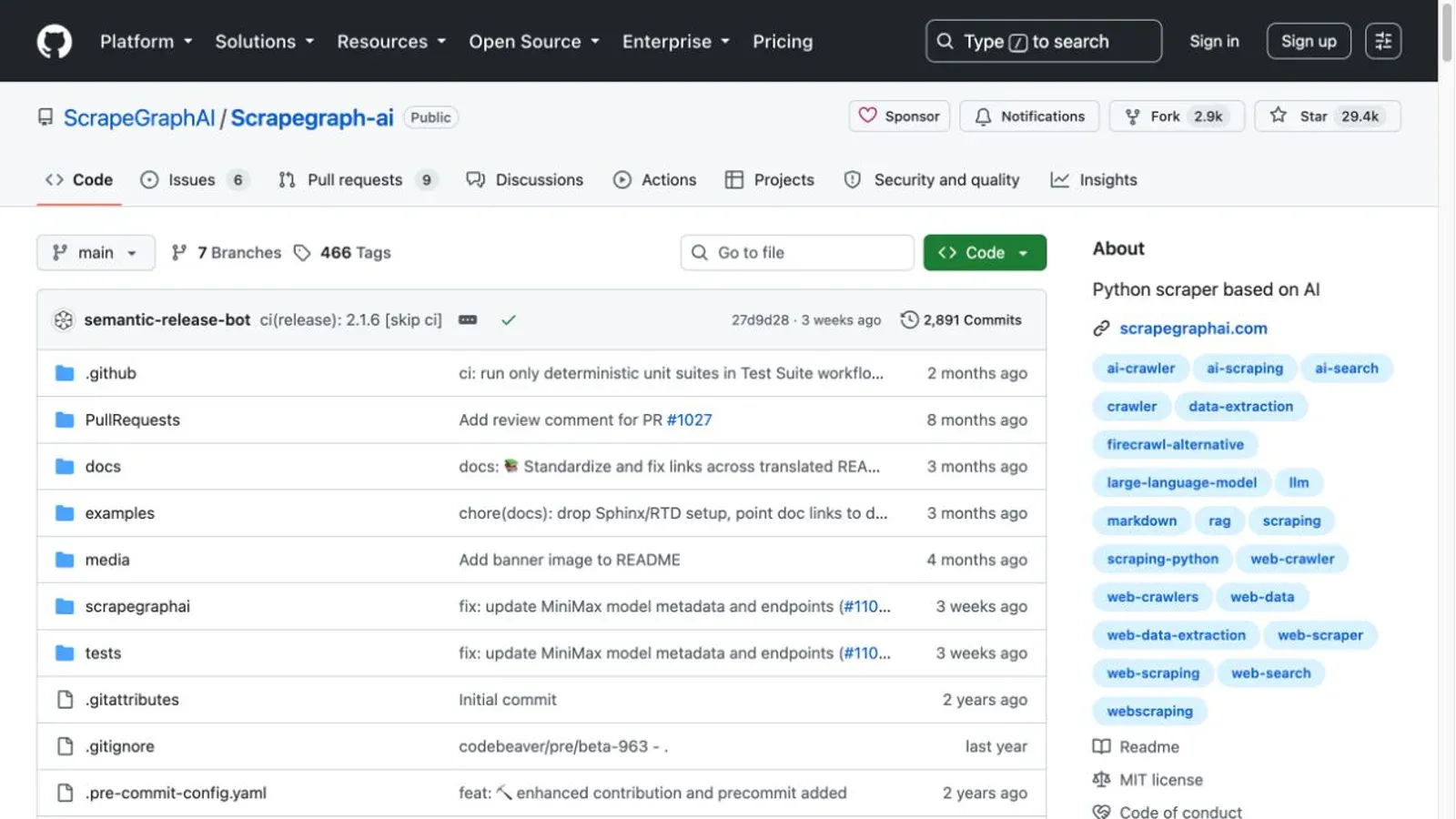Expand the Enterprise menu

676,41
